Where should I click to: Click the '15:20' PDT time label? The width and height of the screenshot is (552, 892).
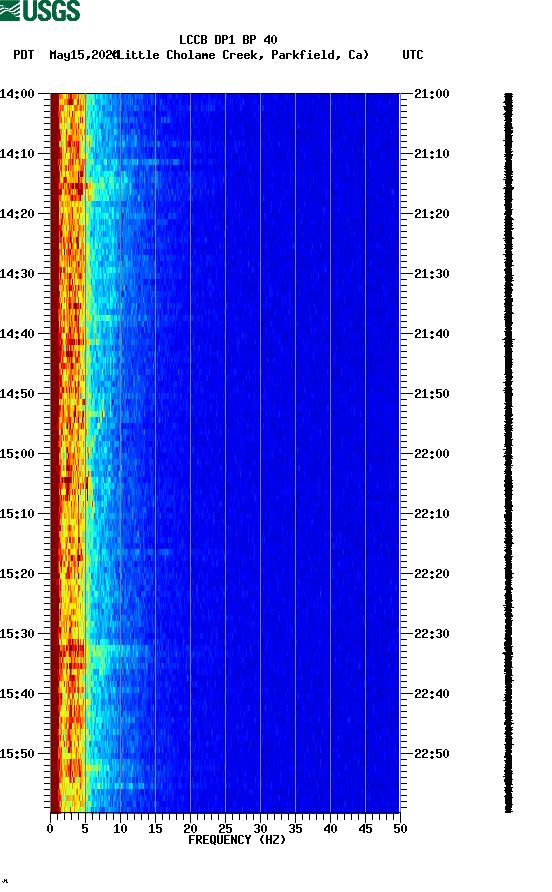click(x=17, y=574)
